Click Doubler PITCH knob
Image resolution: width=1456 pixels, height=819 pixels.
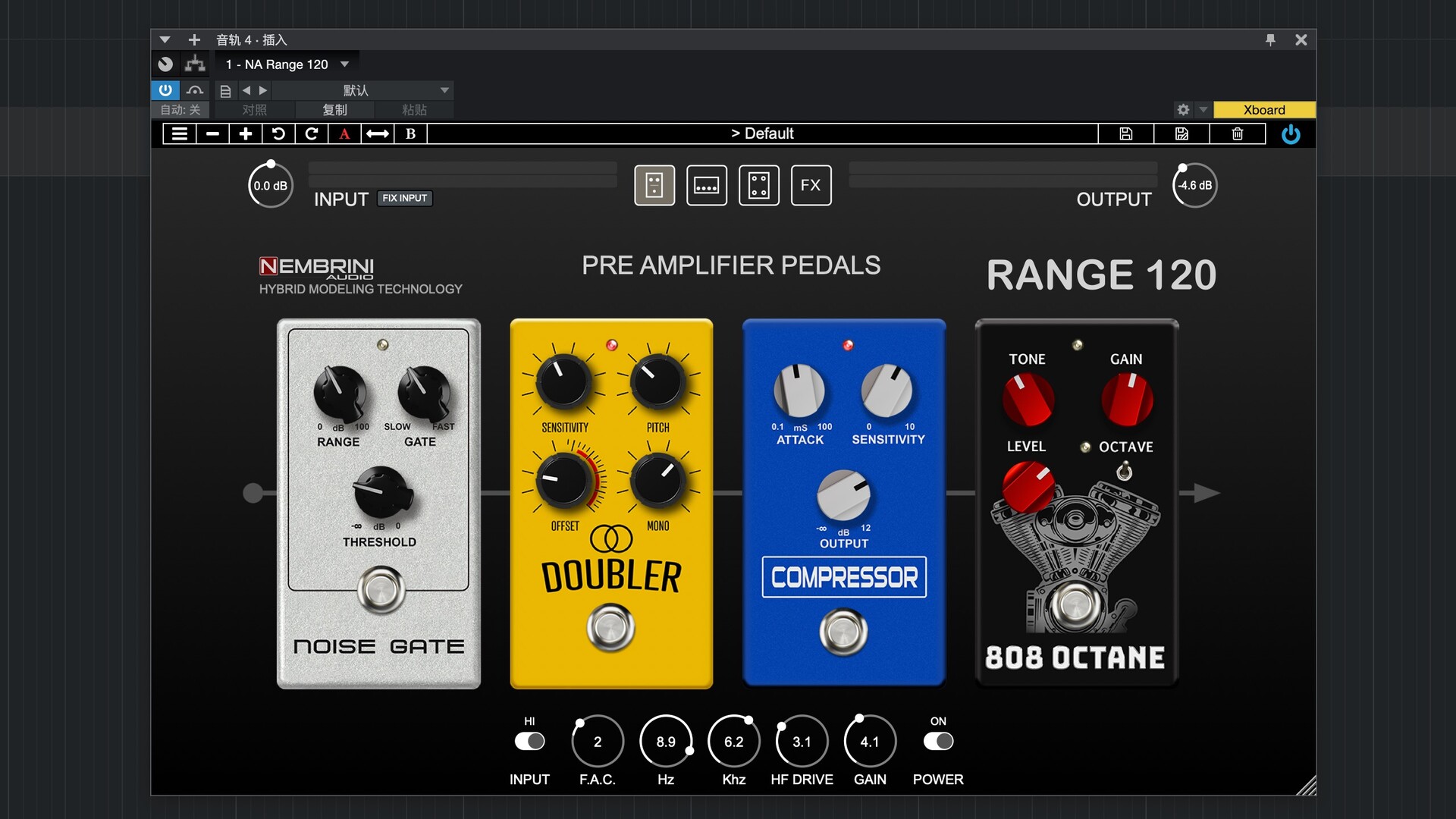click(657, 381)
